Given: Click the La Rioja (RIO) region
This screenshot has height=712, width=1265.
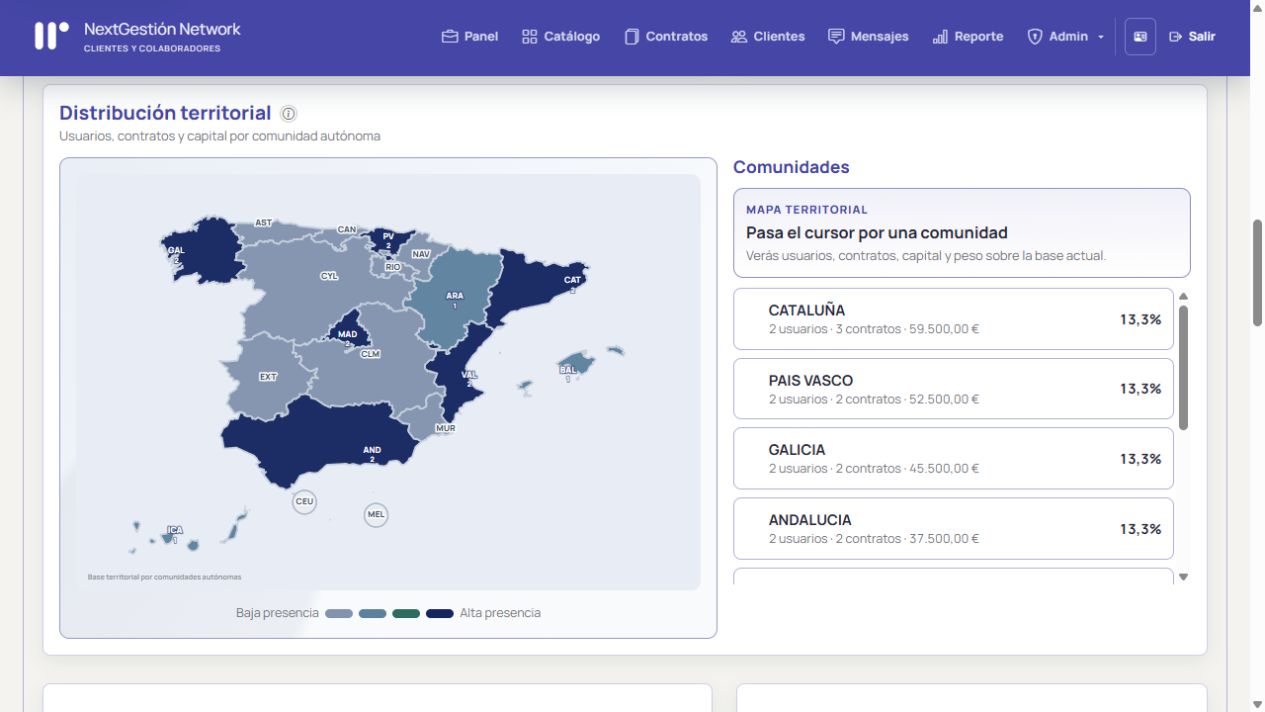Looking at the screenshot, I should 393,267.
